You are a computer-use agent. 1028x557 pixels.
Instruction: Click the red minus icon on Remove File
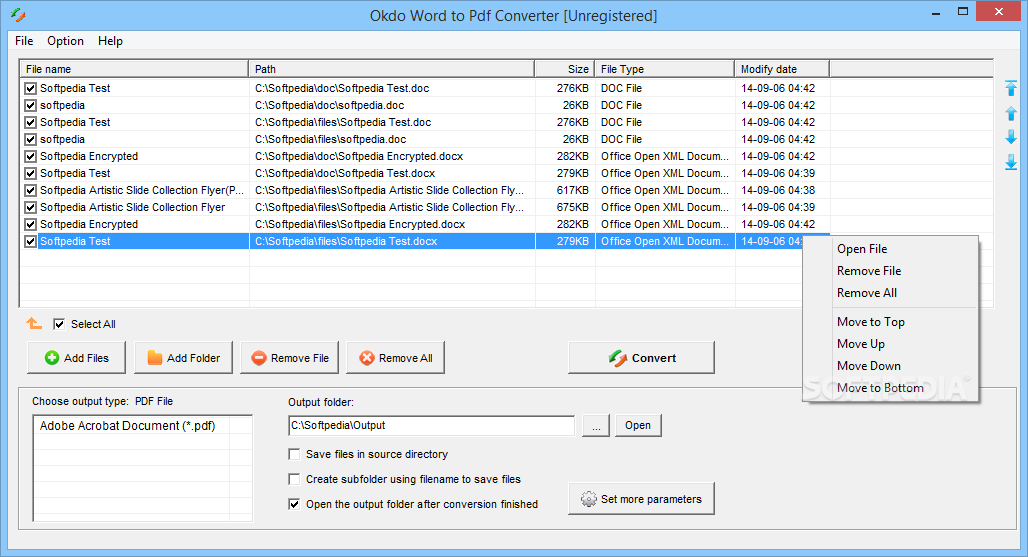coord(259,358)
